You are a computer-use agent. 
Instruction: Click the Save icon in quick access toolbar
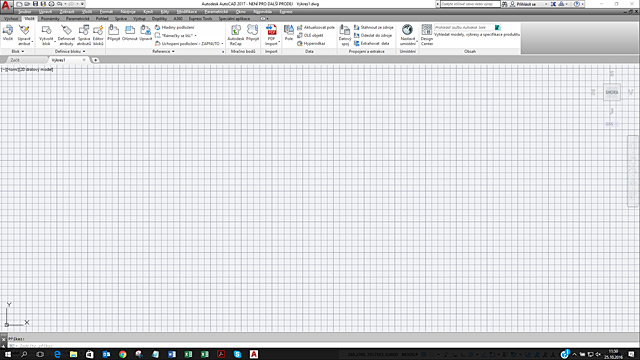(35, 4)
